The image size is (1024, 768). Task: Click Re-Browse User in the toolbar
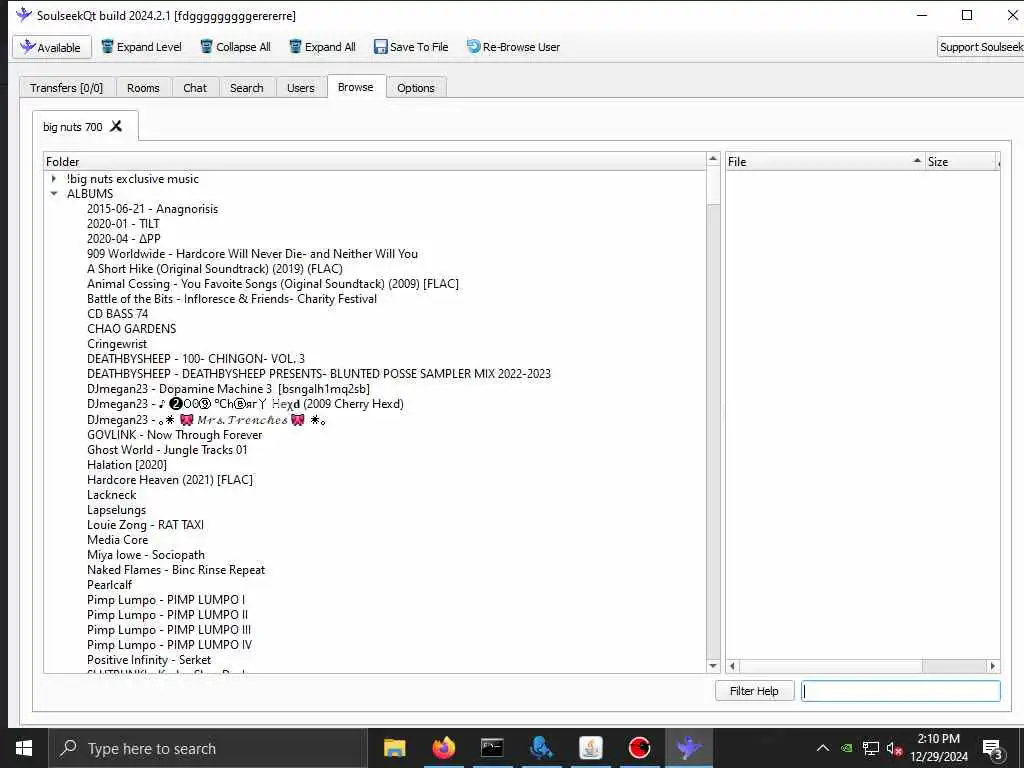[513, 47]
